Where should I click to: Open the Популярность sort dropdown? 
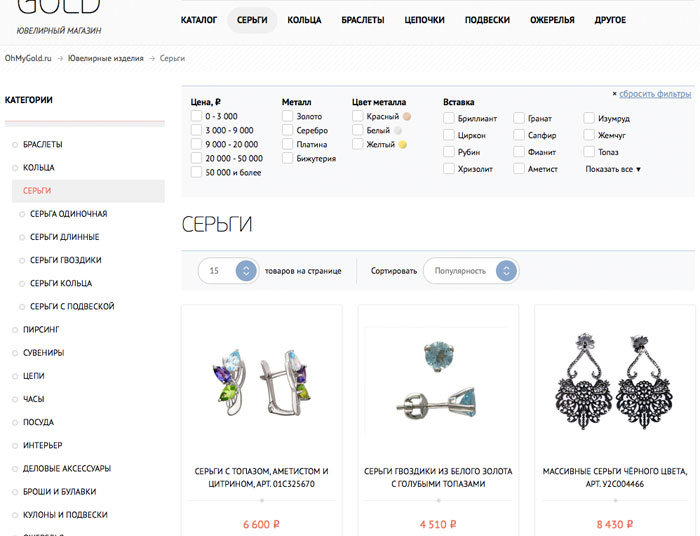click(x=471, y=271)
